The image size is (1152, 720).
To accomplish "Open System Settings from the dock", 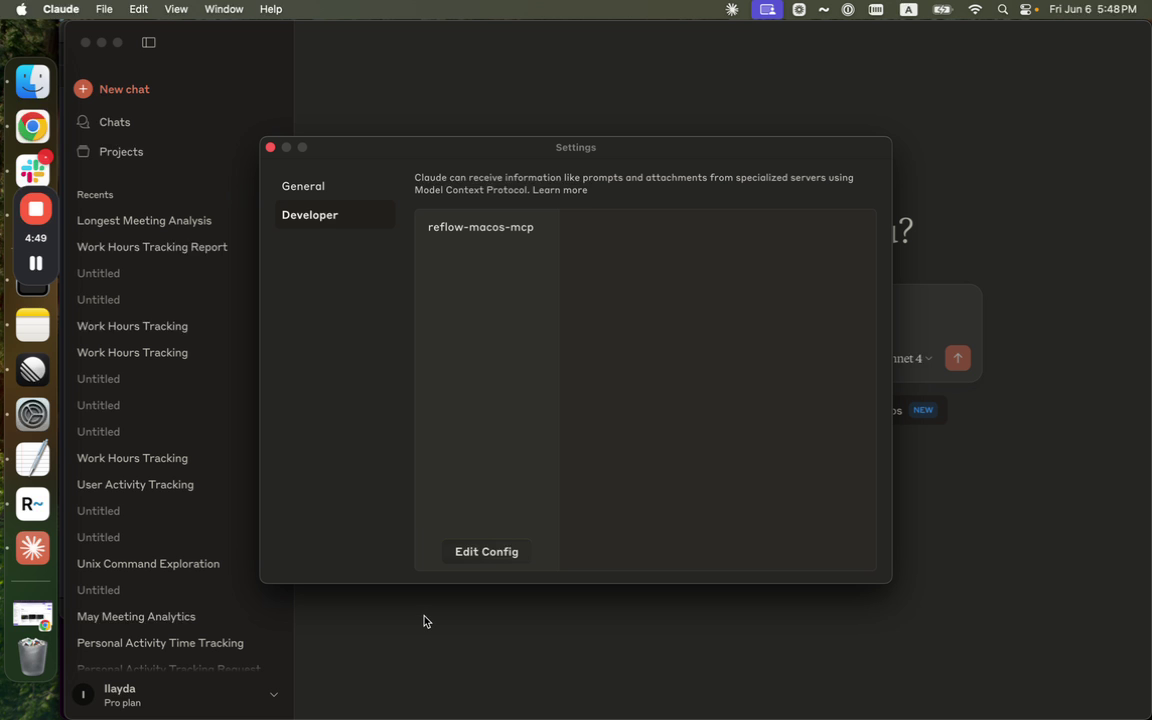I will [33, 415].
